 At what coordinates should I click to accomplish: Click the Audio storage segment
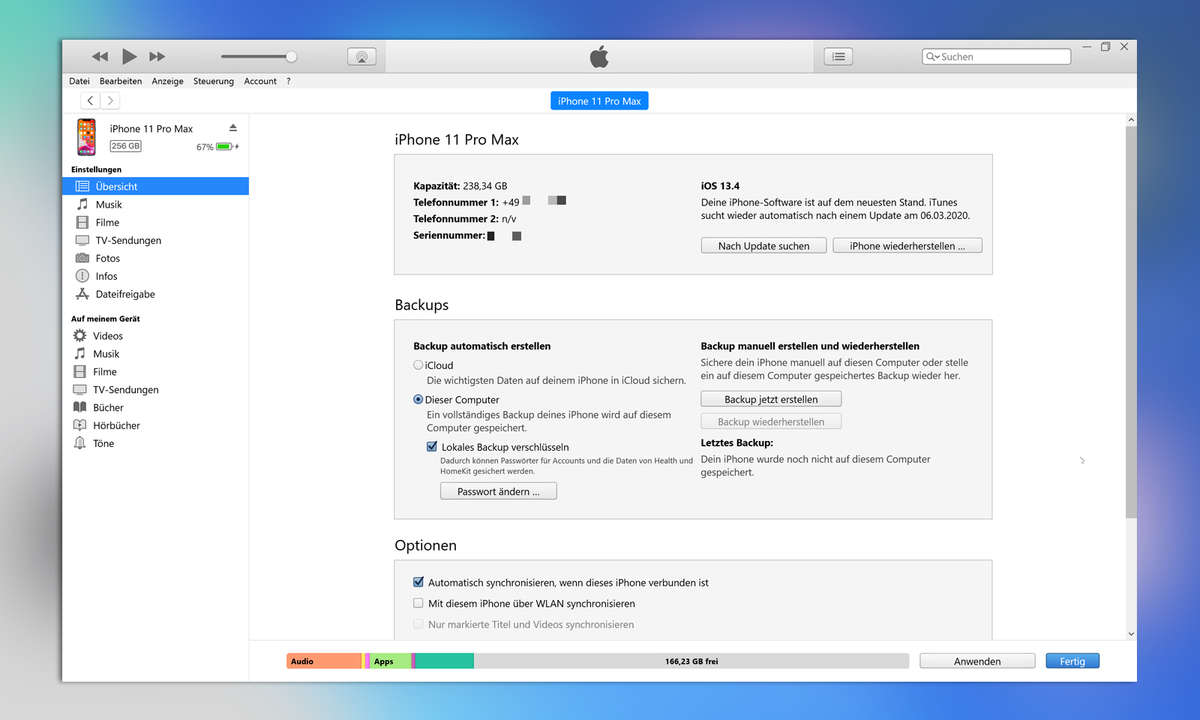(x=323, y=661)
